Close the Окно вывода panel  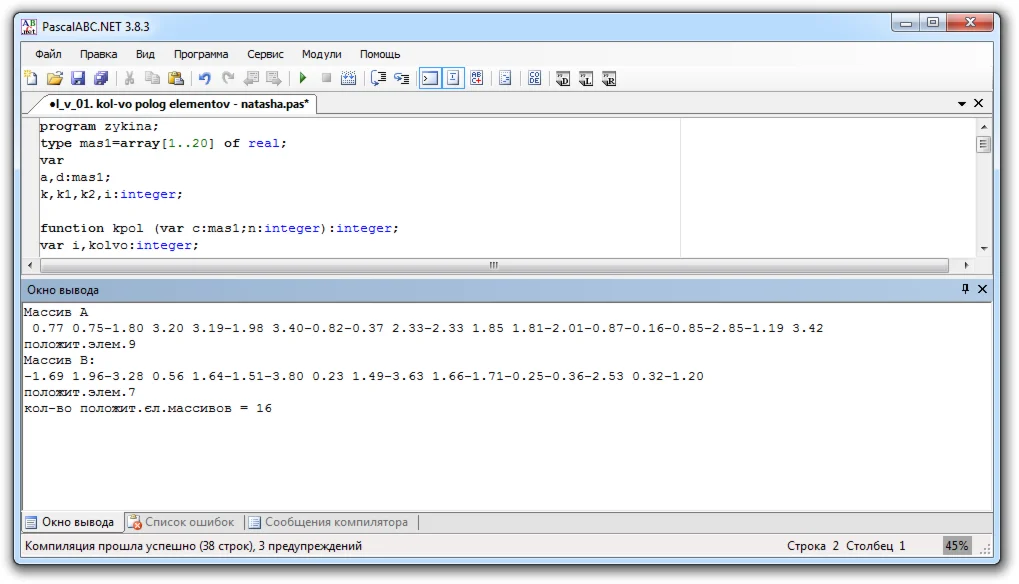(x=982, y=289)
